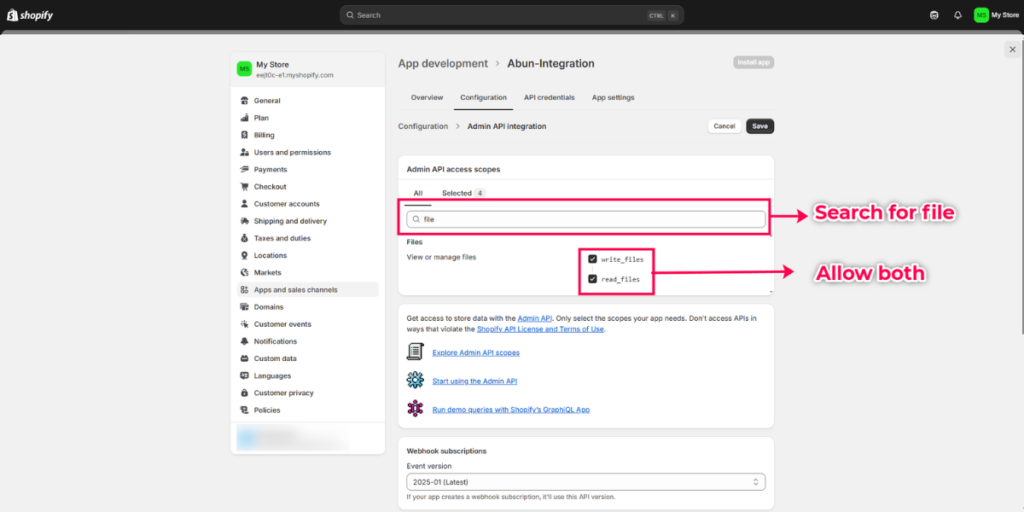
Task: Click the Taxes and duties icon
Action: tap(244, 238)
